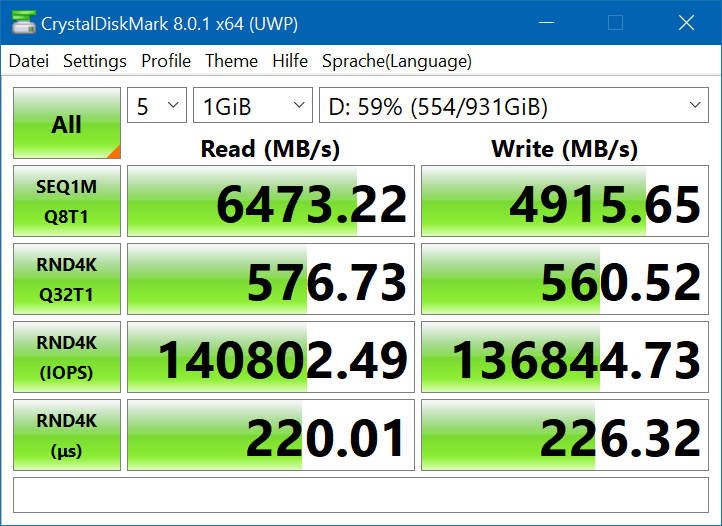This screenshot has width=722, height=526.
Task: Open the Sprache(Language) menu
Action: [396, 61]
